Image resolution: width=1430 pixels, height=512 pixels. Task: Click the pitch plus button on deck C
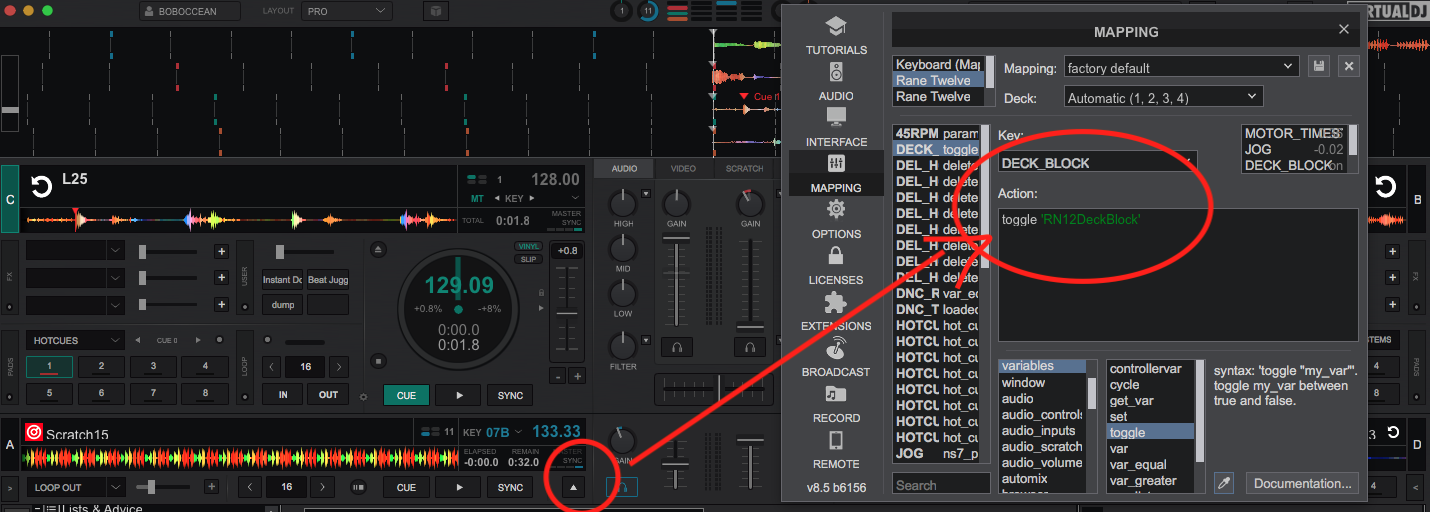tap(577, 376)
